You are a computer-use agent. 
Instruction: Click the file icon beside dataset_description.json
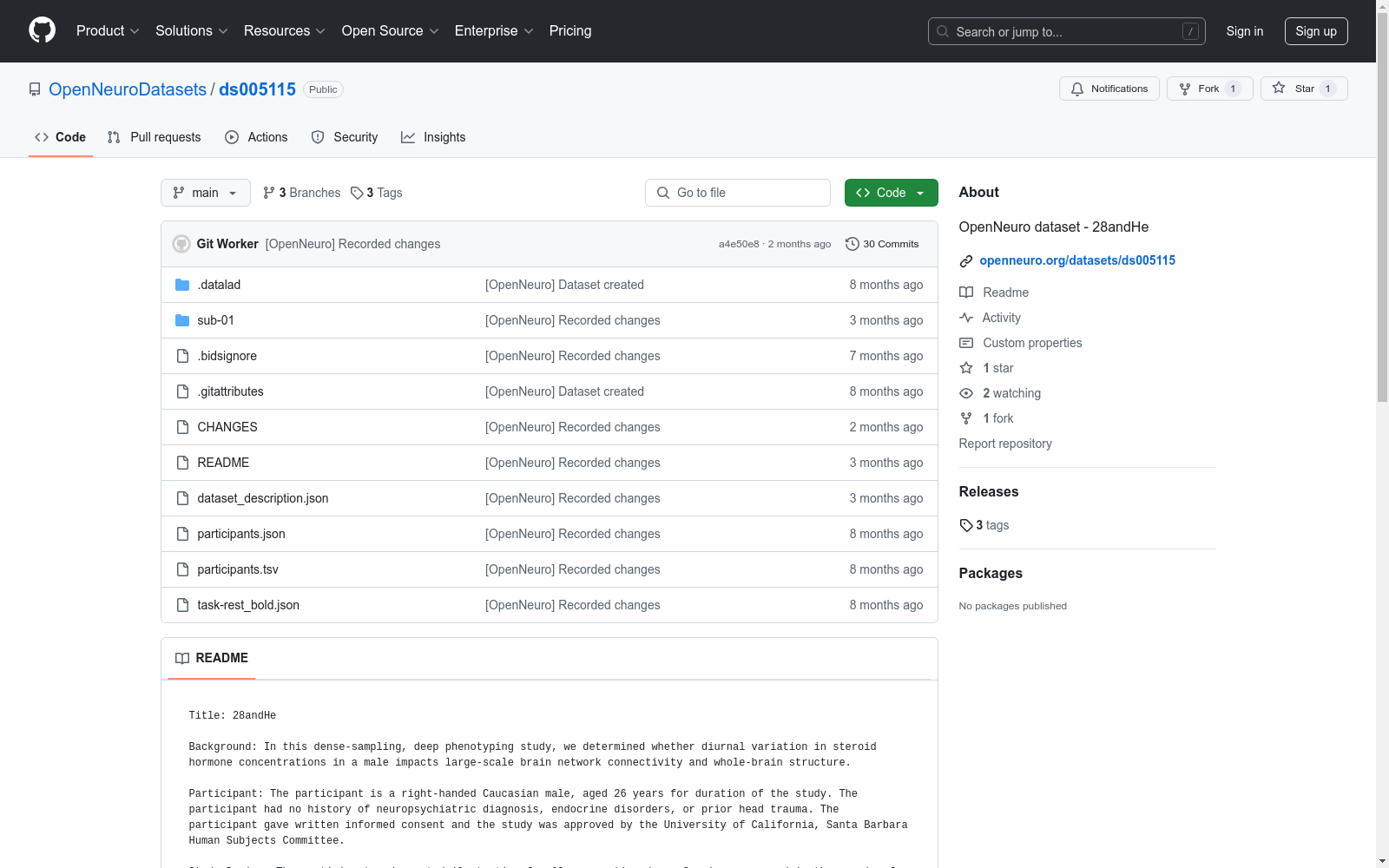tap(182, 498)
